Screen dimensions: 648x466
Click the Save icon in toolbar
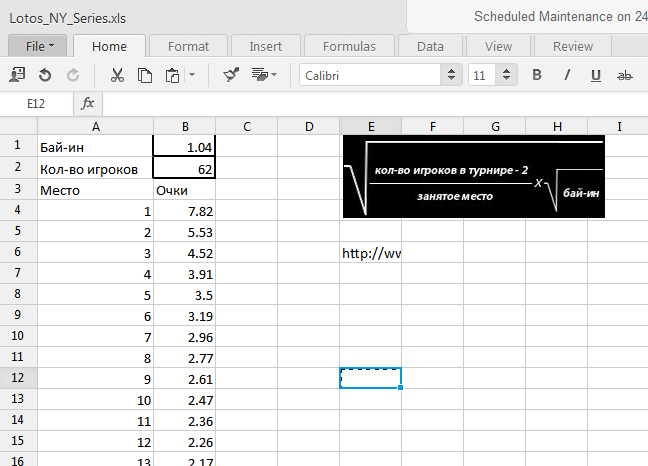tap(17, 75)
